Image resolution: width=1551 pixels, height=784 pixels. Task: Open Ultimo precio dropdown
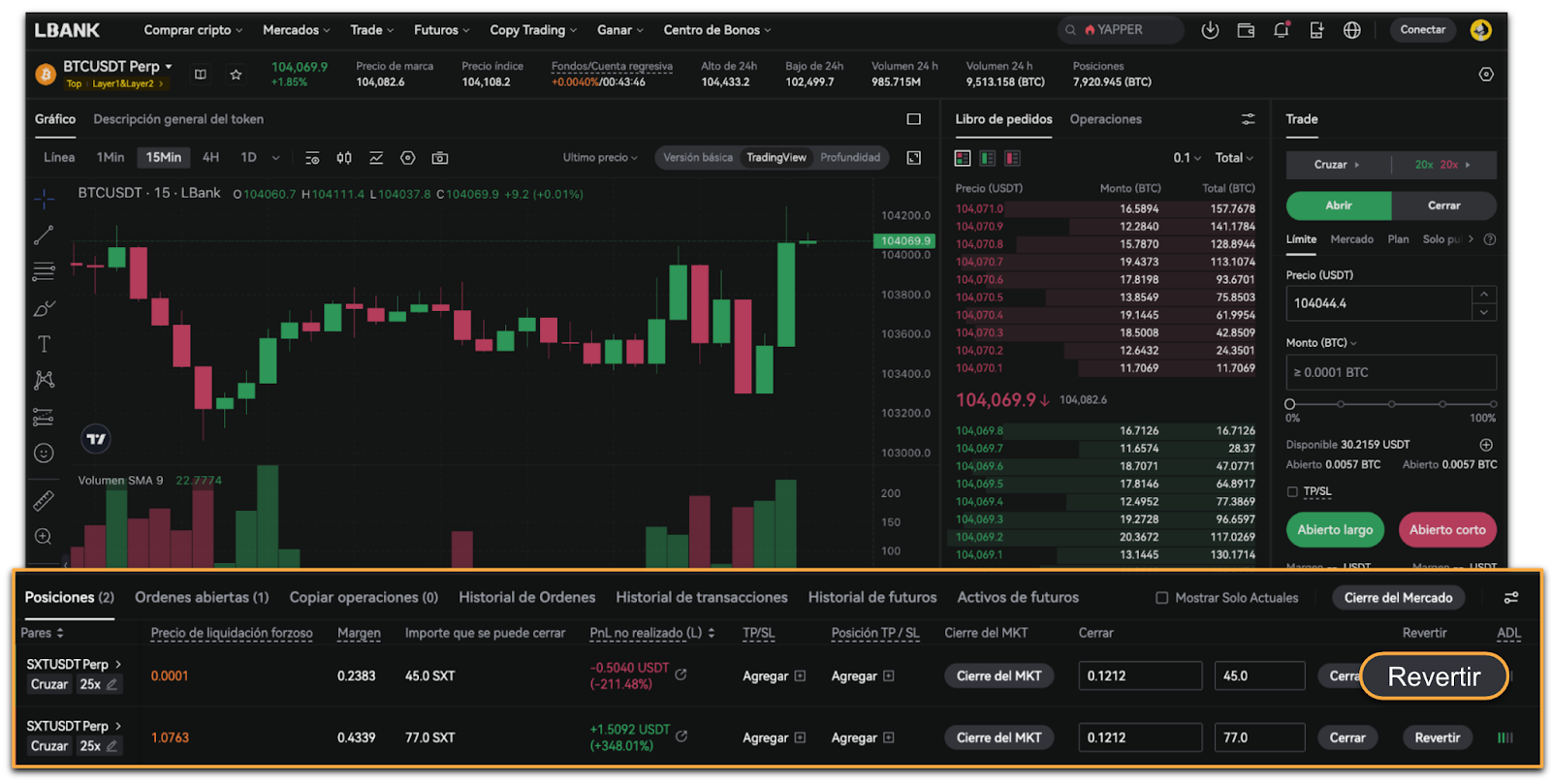[600, 158]
